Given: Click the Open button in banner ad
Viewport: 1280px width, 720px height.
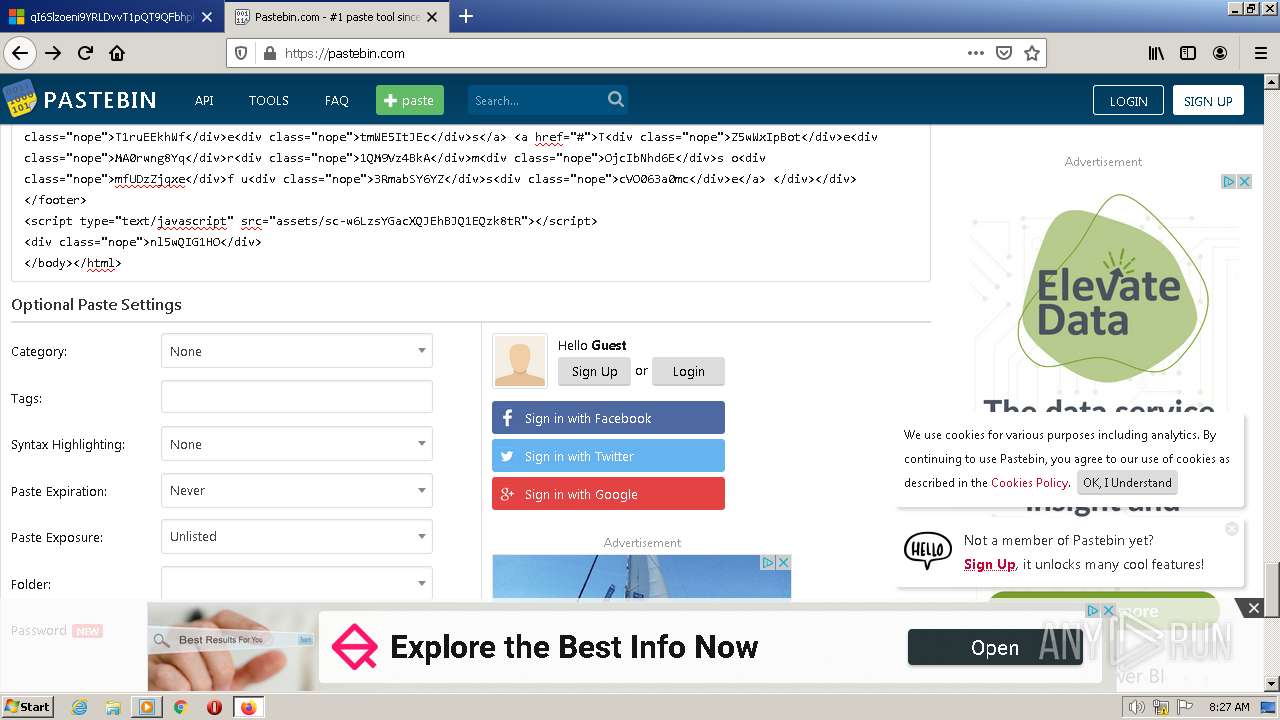Looking at the screenshot, I should (x=995, y=648).
